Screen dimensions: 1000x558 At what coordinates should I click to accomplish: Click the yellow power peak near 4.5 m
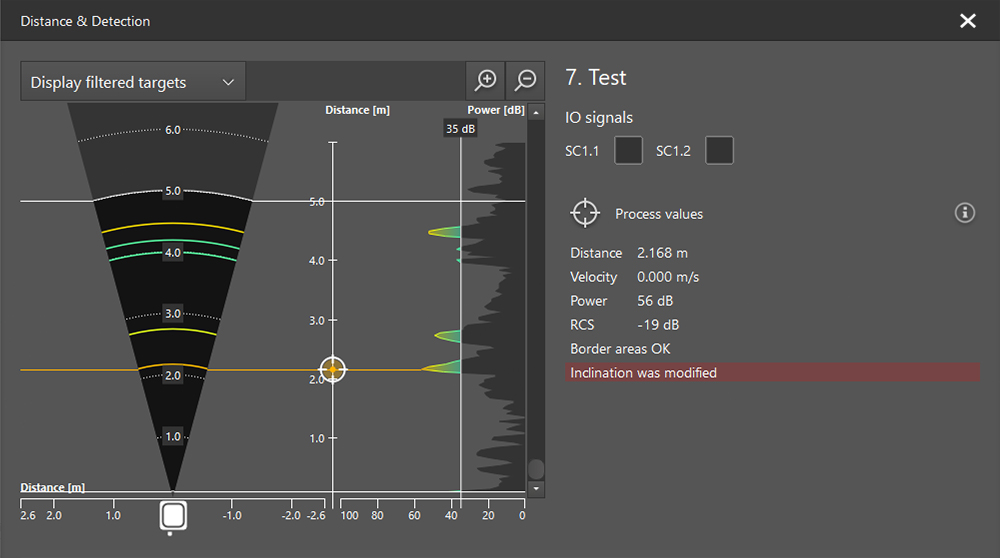pyautogui.click(x=444, y=232)
